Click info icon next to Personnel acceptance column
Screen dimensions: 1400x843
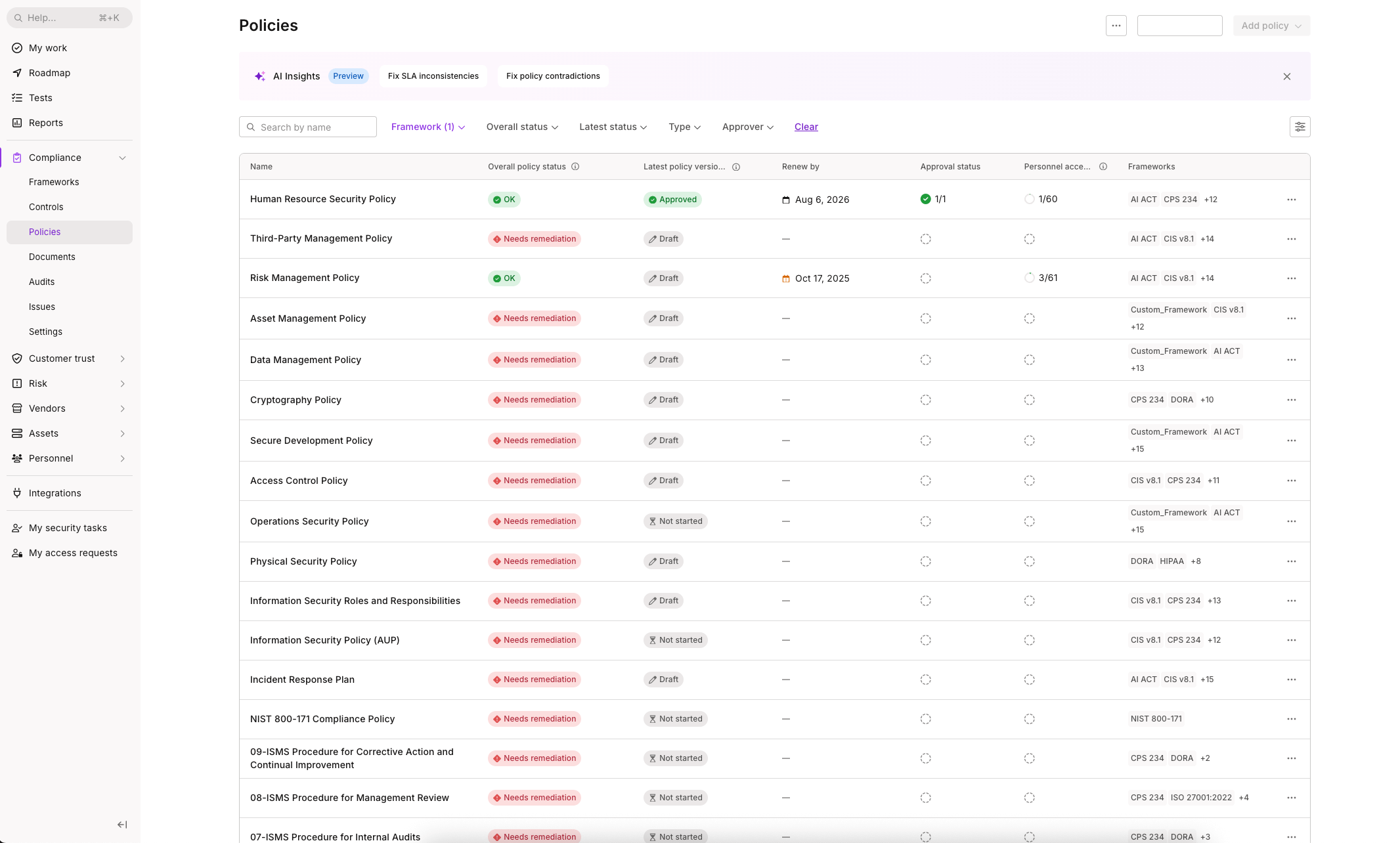(1103, 167)
